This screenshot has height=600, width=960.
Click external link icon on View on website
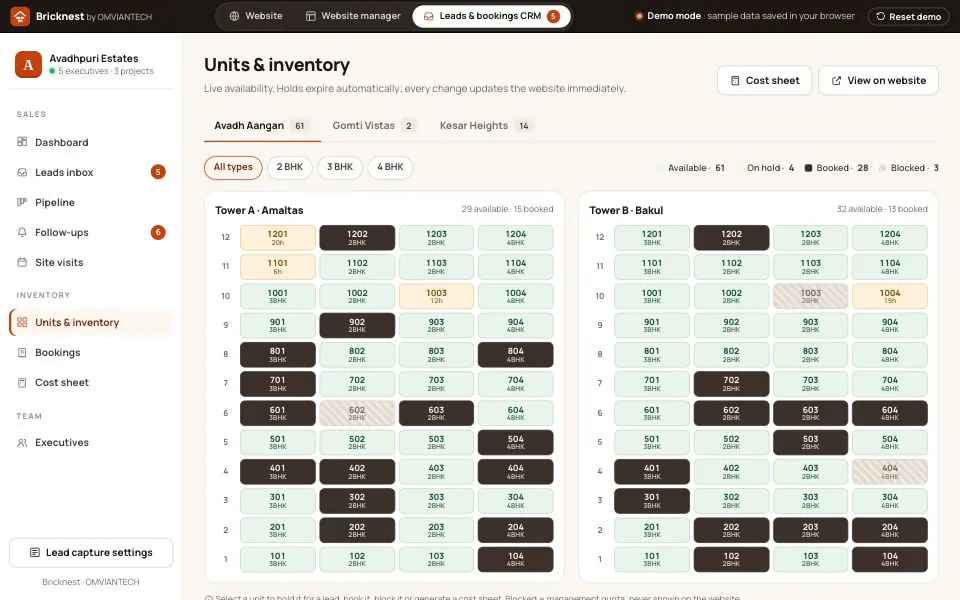836,80
